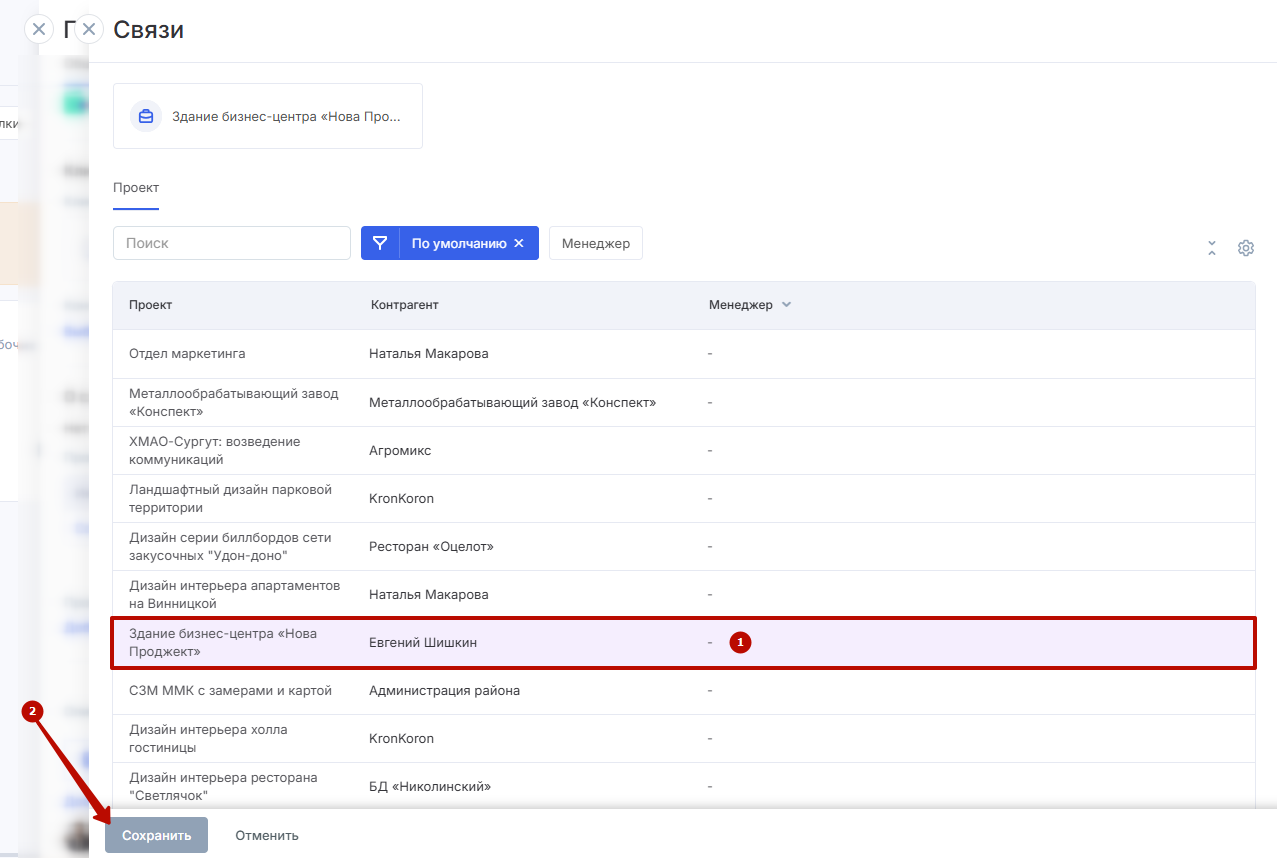Screen dimensions: 1277x858
Task: Select the Отдел маркетинга project row
Action: [x=187, y=354]
